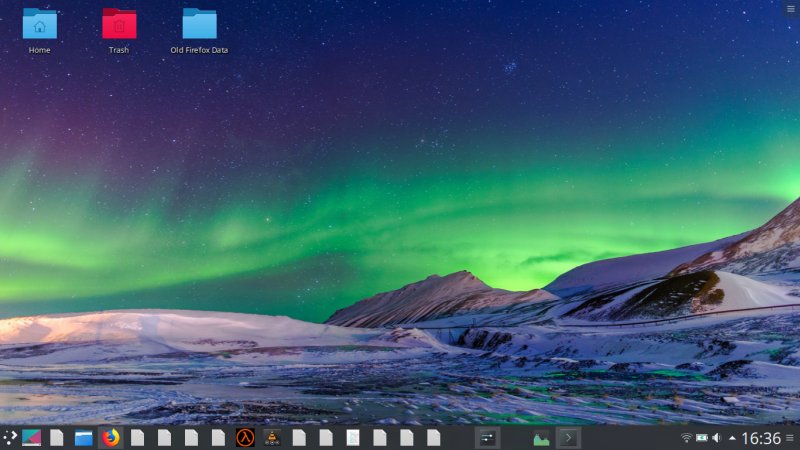
Task: Open the desktop toolbox menu at top-right corner
Action: click(791, 9)
